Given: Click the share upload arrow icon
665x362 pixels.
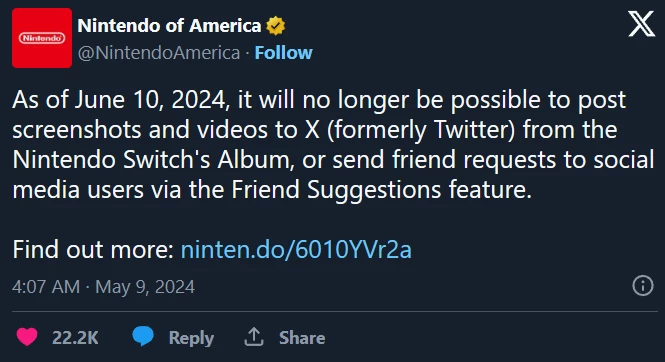Looking at the screenshot, I should [254, 337].
